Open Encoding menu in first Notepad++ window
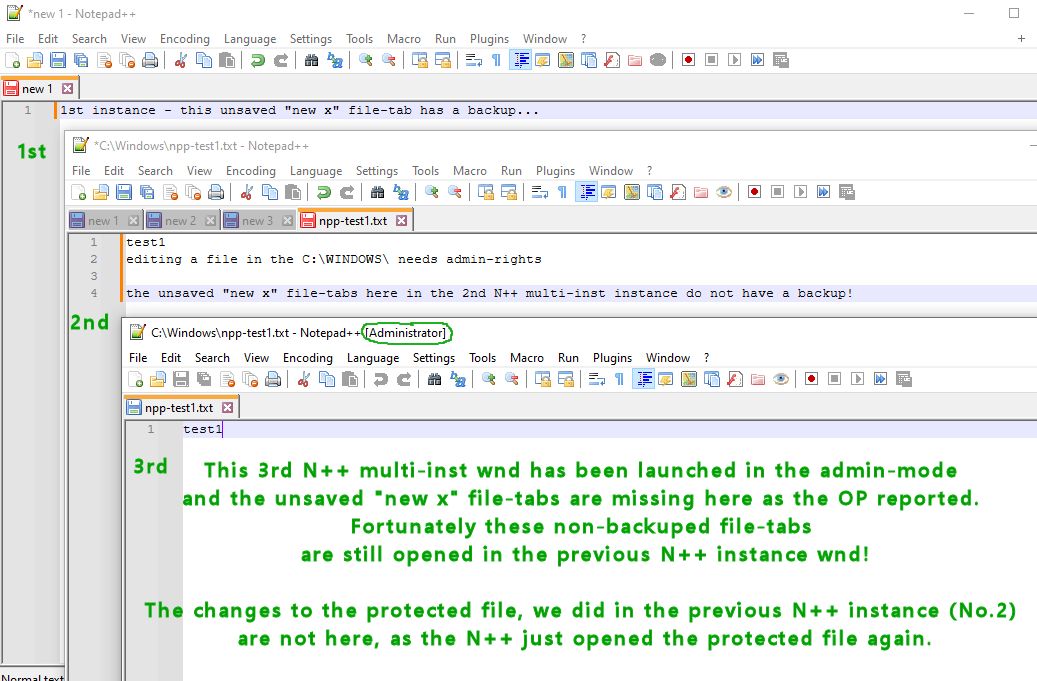This screenshot has height=681, width=1037. [x=185, y=39]
